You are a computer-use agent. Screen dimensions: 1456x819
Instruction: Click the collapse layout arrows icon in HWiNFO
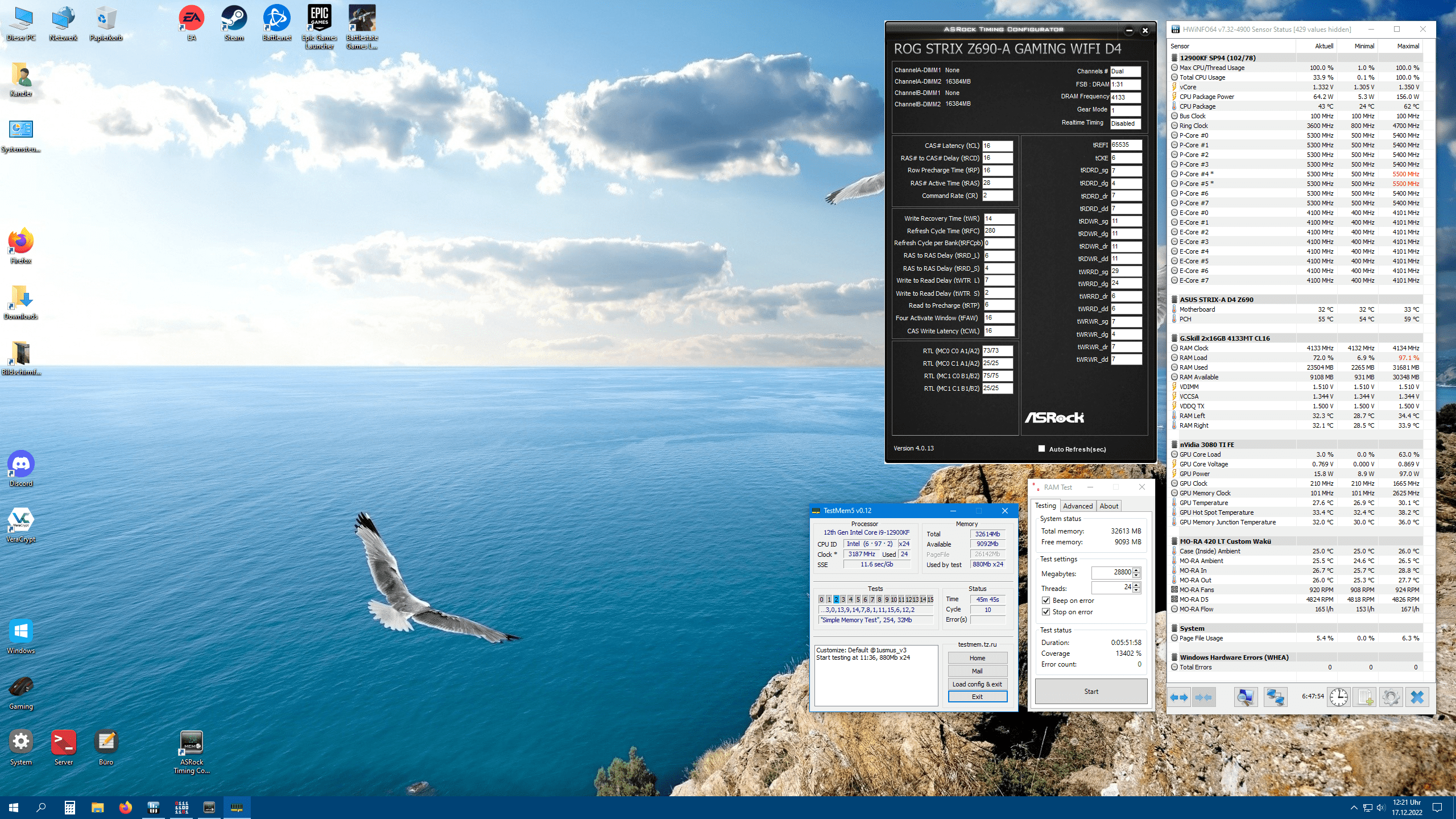point(1203,697)
